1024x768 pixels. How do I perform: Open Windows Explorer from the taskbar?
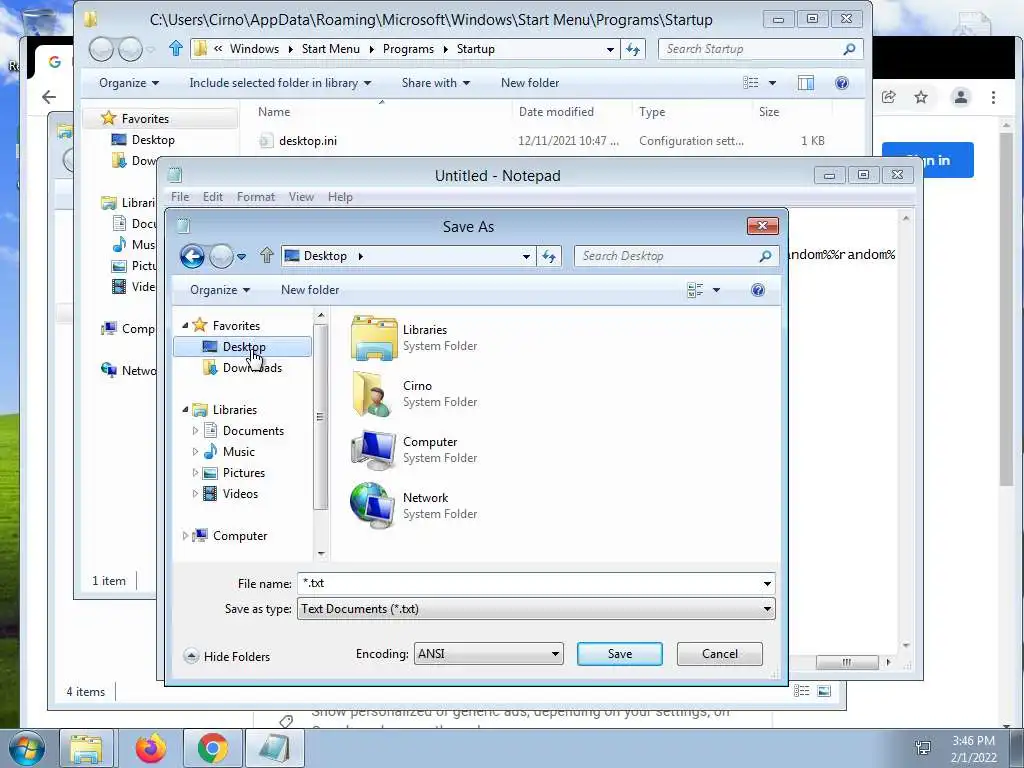click(x=86, y=748)
